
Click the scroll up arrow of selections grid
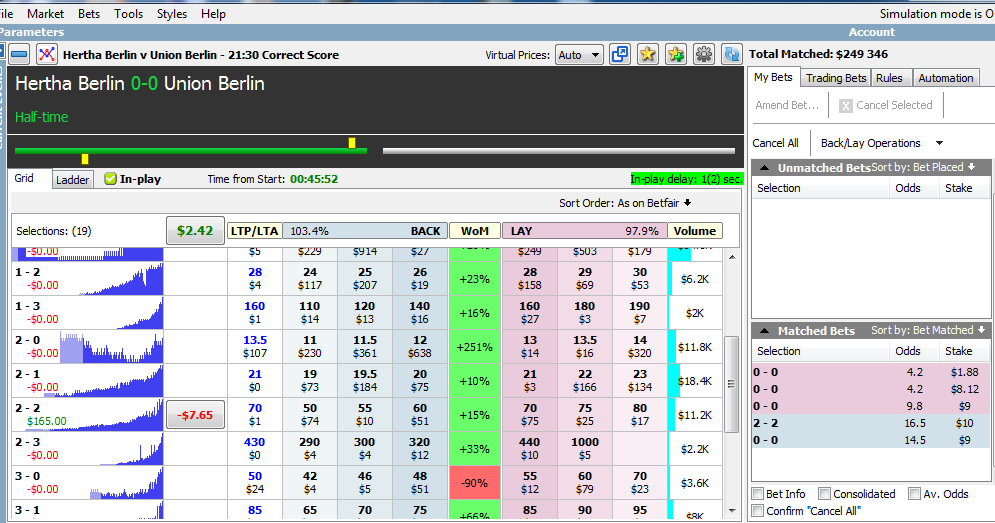pos(732,256)
